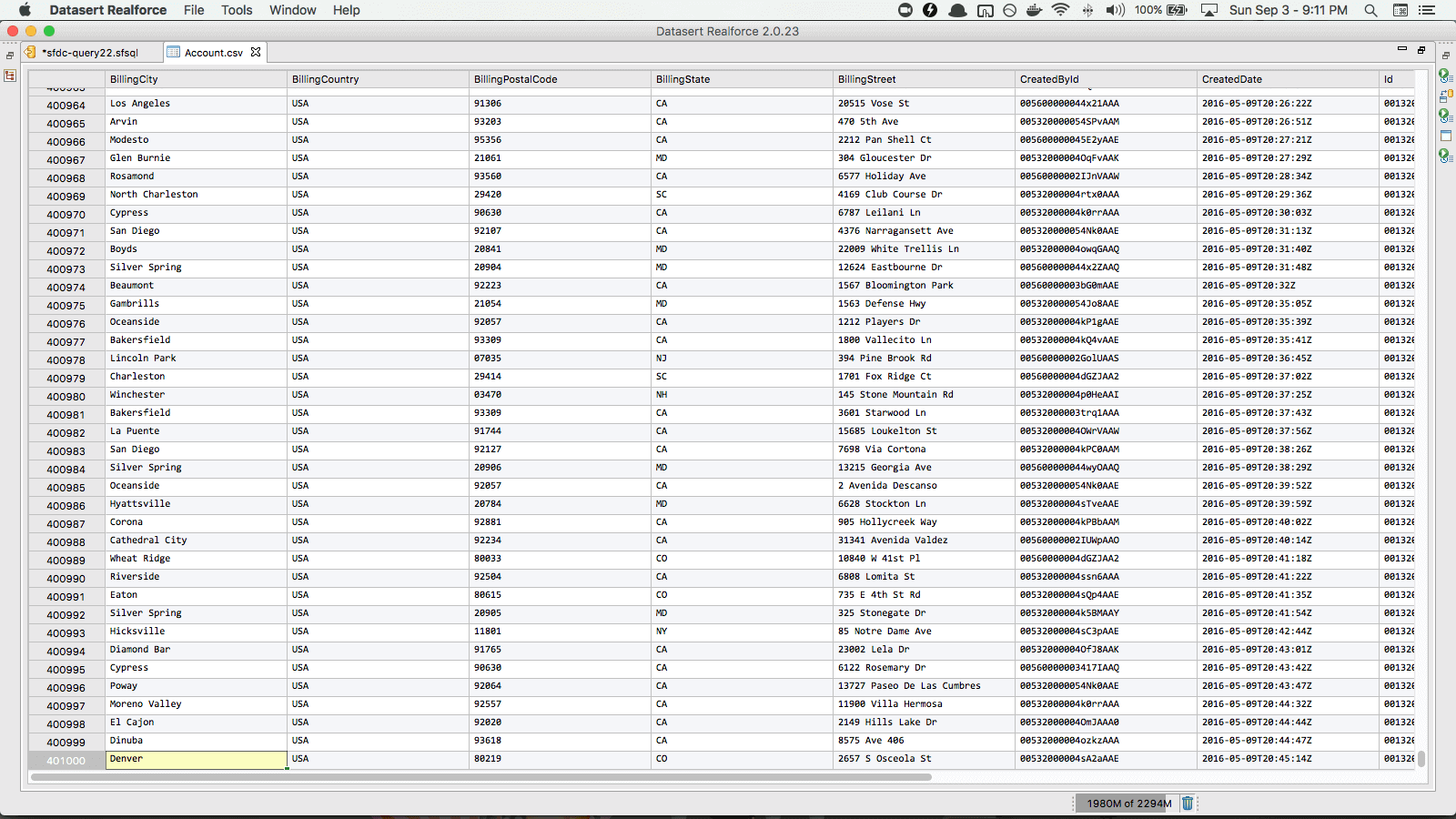1456x819 pixels.
Task: Open the Docker whale icon in menu bar
Action: [x=1034, y=10]
